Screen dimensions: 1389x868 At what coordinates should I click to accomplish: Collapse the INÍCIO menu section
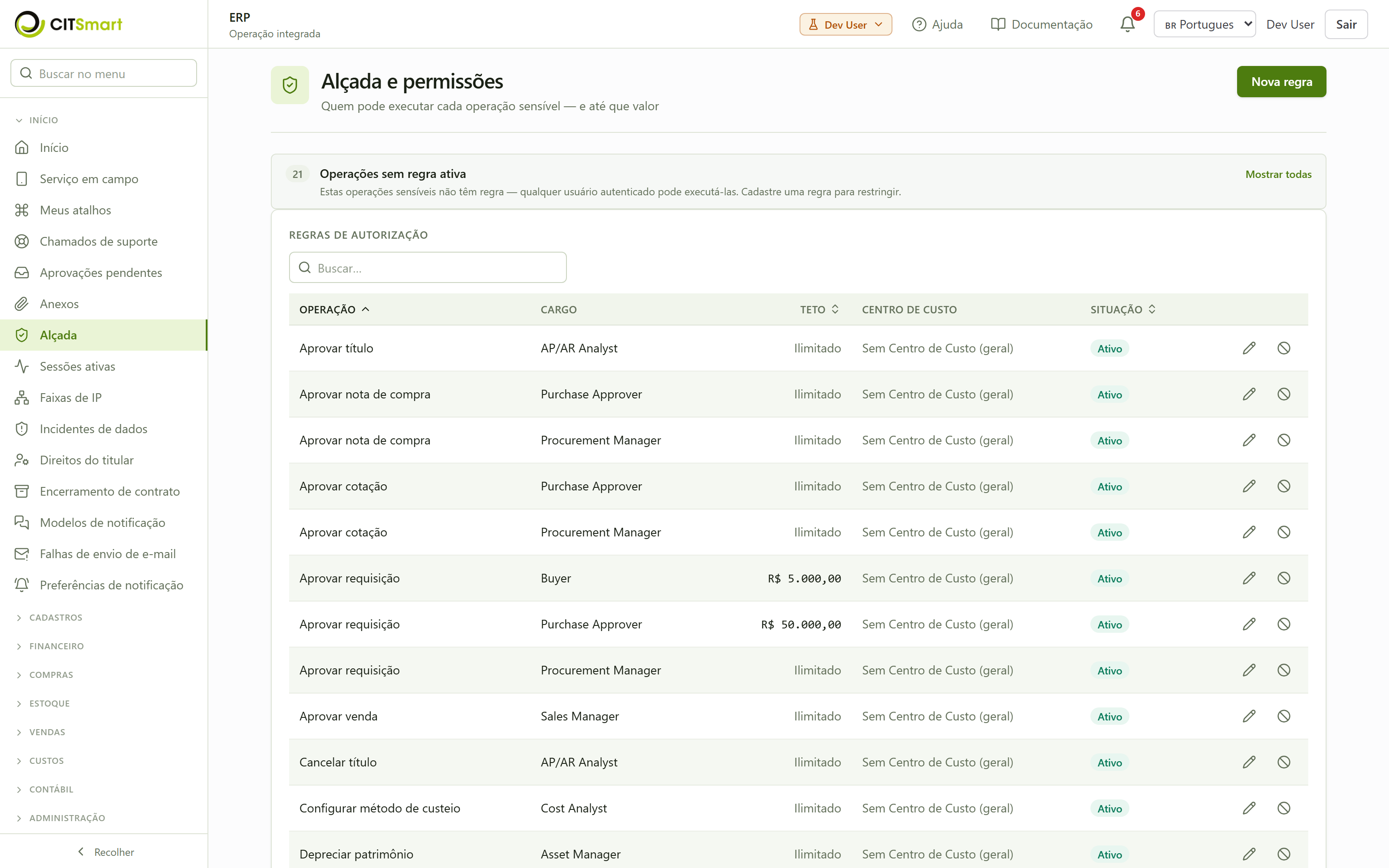tap(37, 120)
